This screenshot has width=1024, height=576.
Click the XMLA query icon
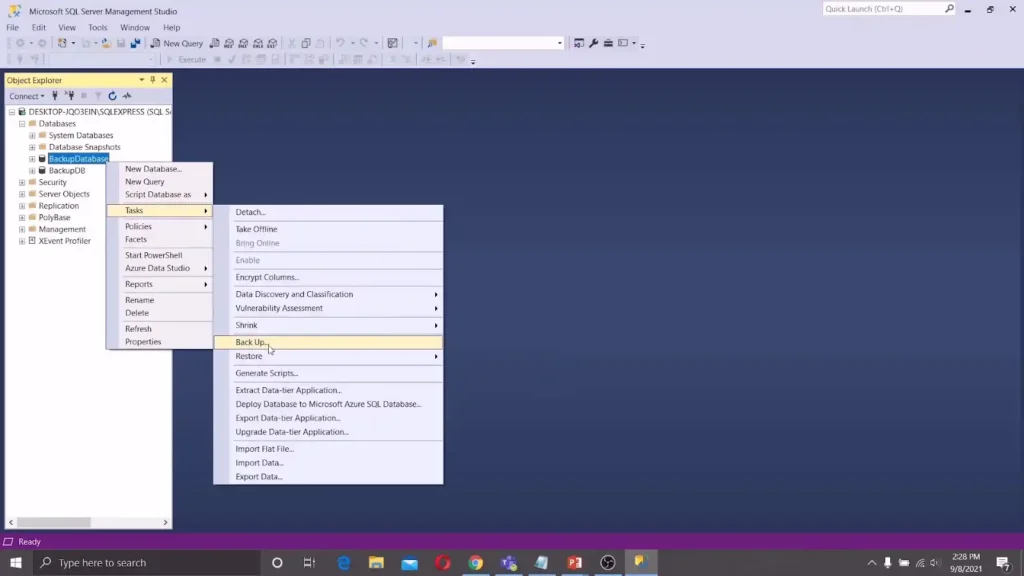258,43
